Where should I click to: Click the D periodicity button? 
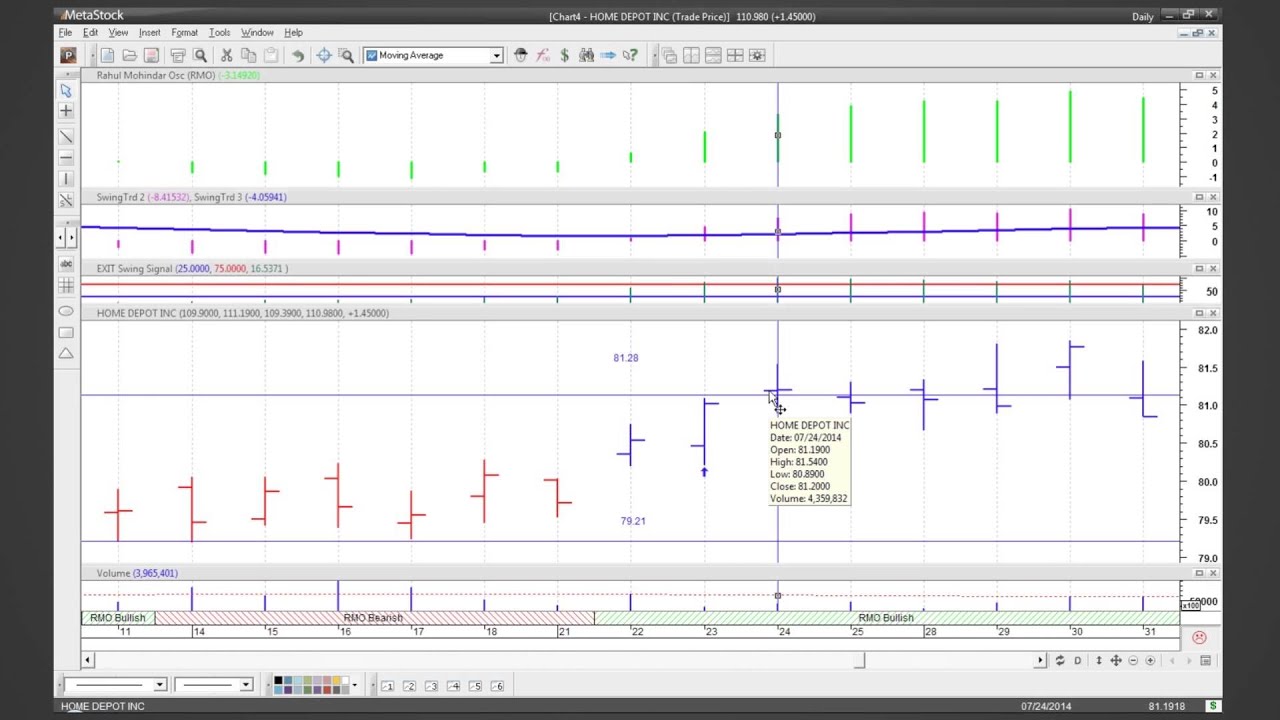(1078, 661)
